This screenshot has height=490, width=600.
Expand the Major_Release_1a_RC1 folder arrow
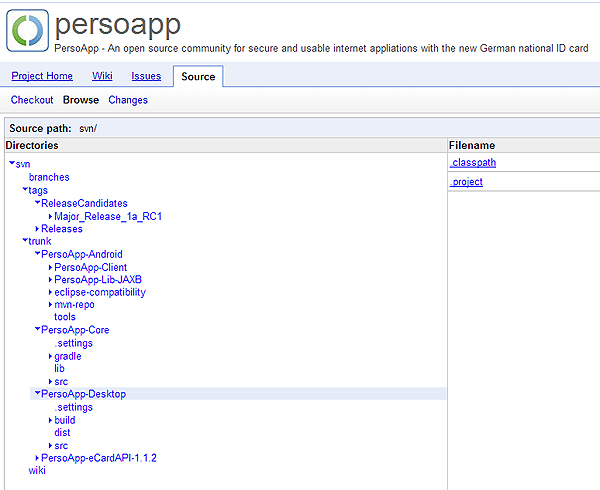pyautogui.click(x=51, y=217)
